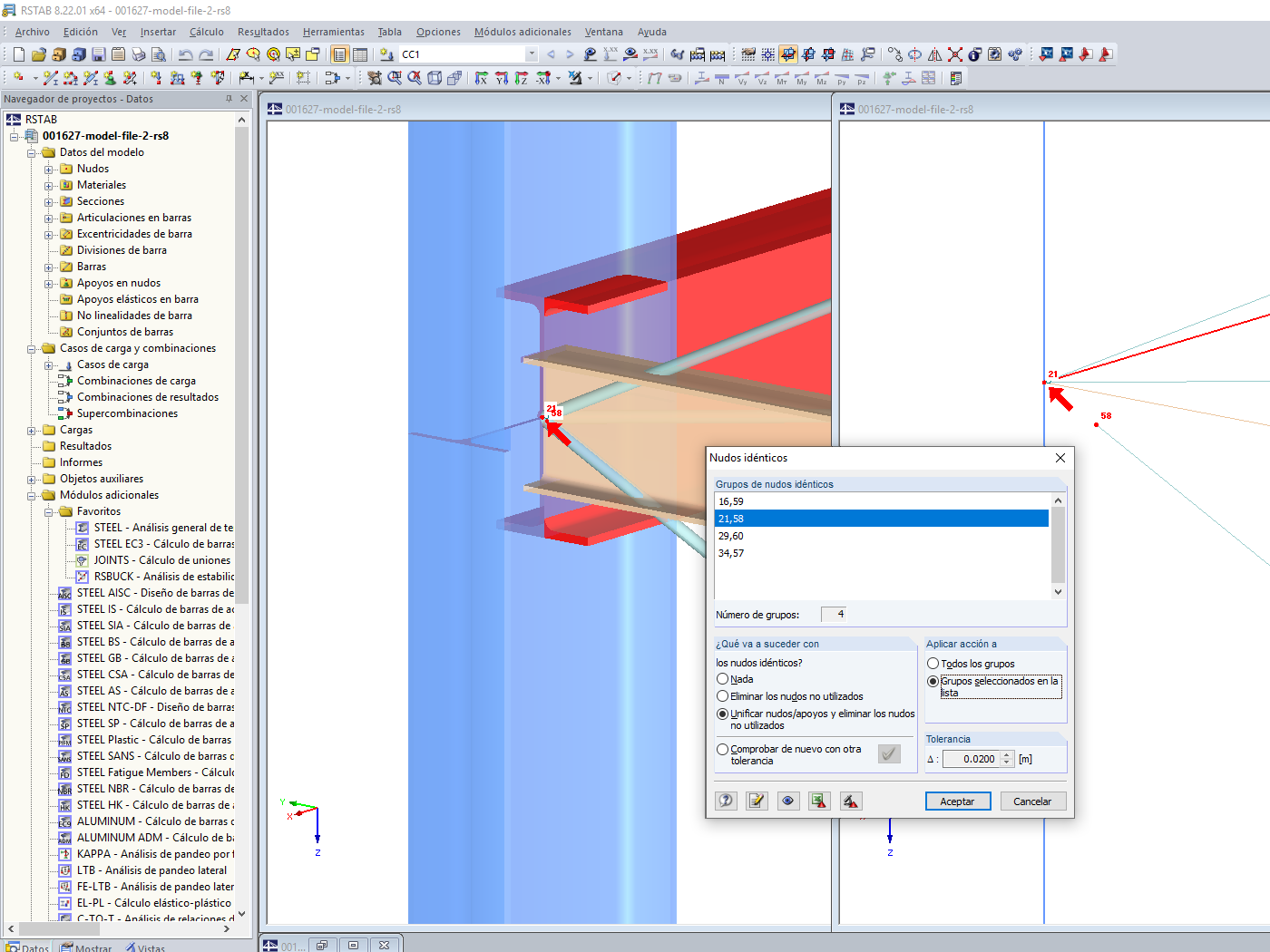Select the Nada radio option
Viewport: 1270px width, 952px height.
click(x=723, y=679)
